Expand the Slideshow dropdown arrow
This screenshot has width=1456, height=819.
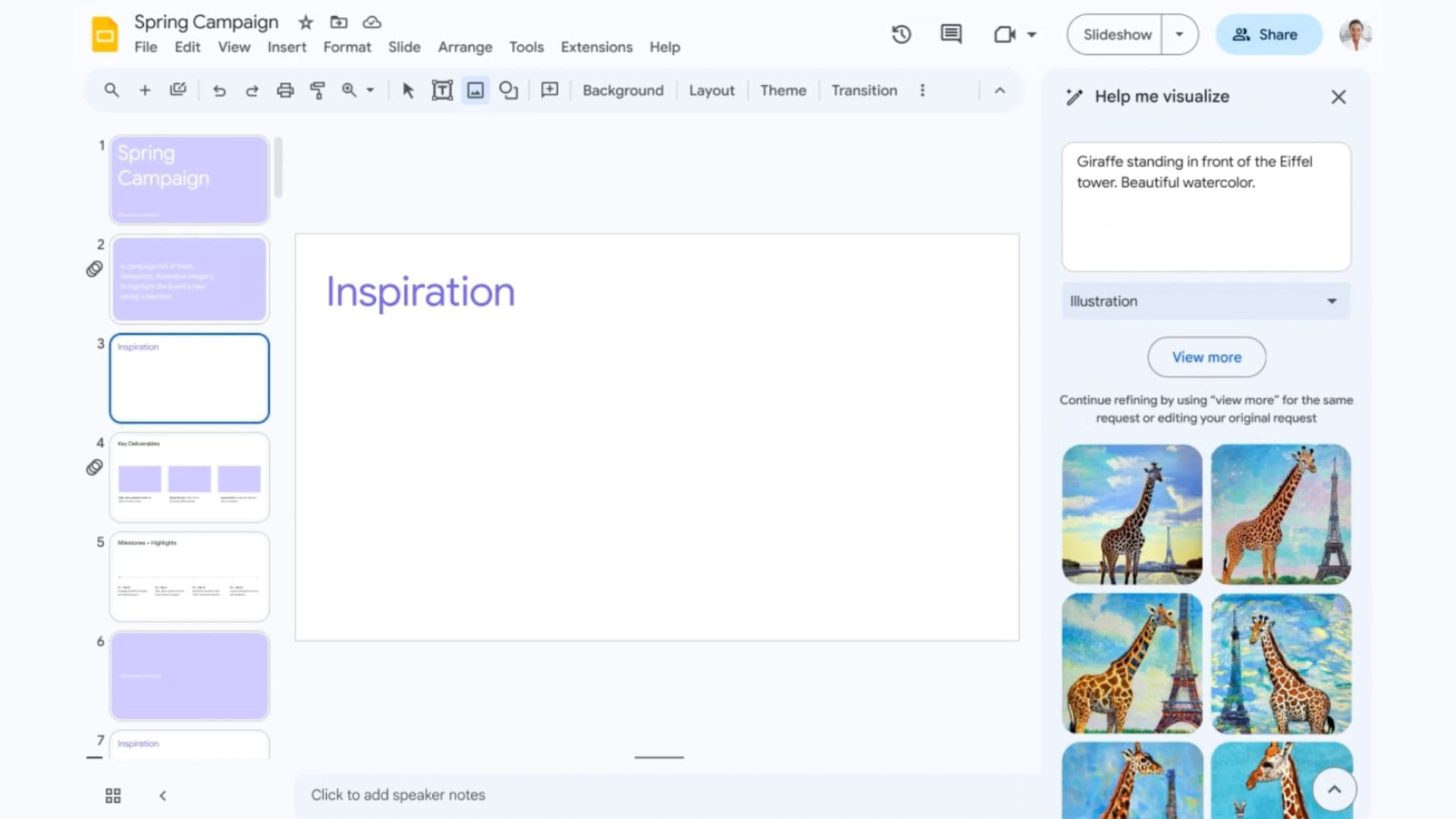[x=1179, y=34]
